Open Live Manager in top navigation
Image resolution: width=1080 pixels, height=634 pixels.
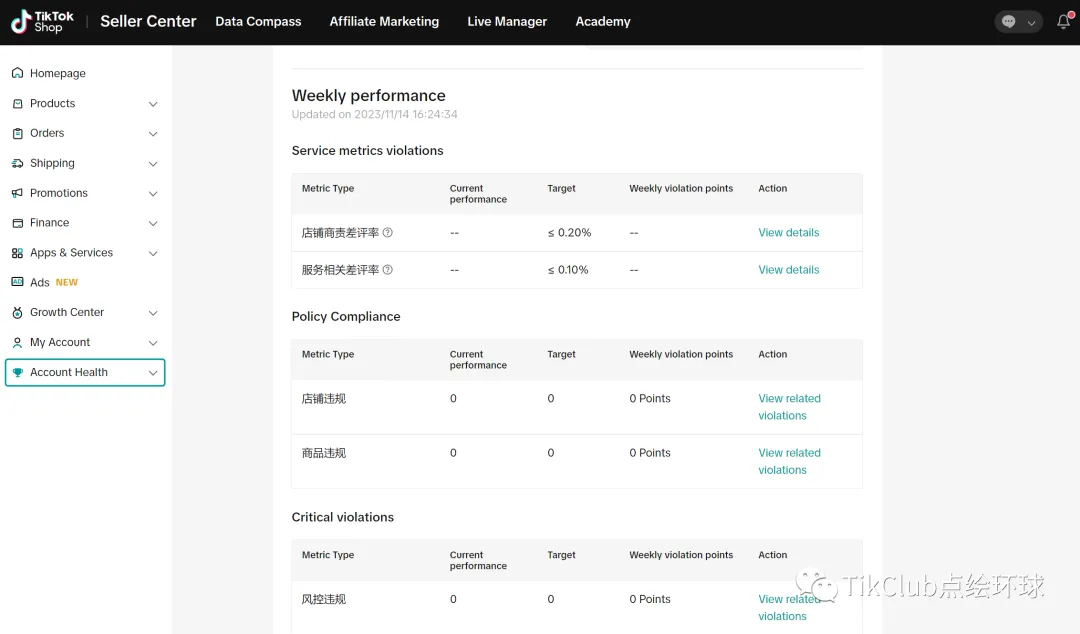click(507, 21)
